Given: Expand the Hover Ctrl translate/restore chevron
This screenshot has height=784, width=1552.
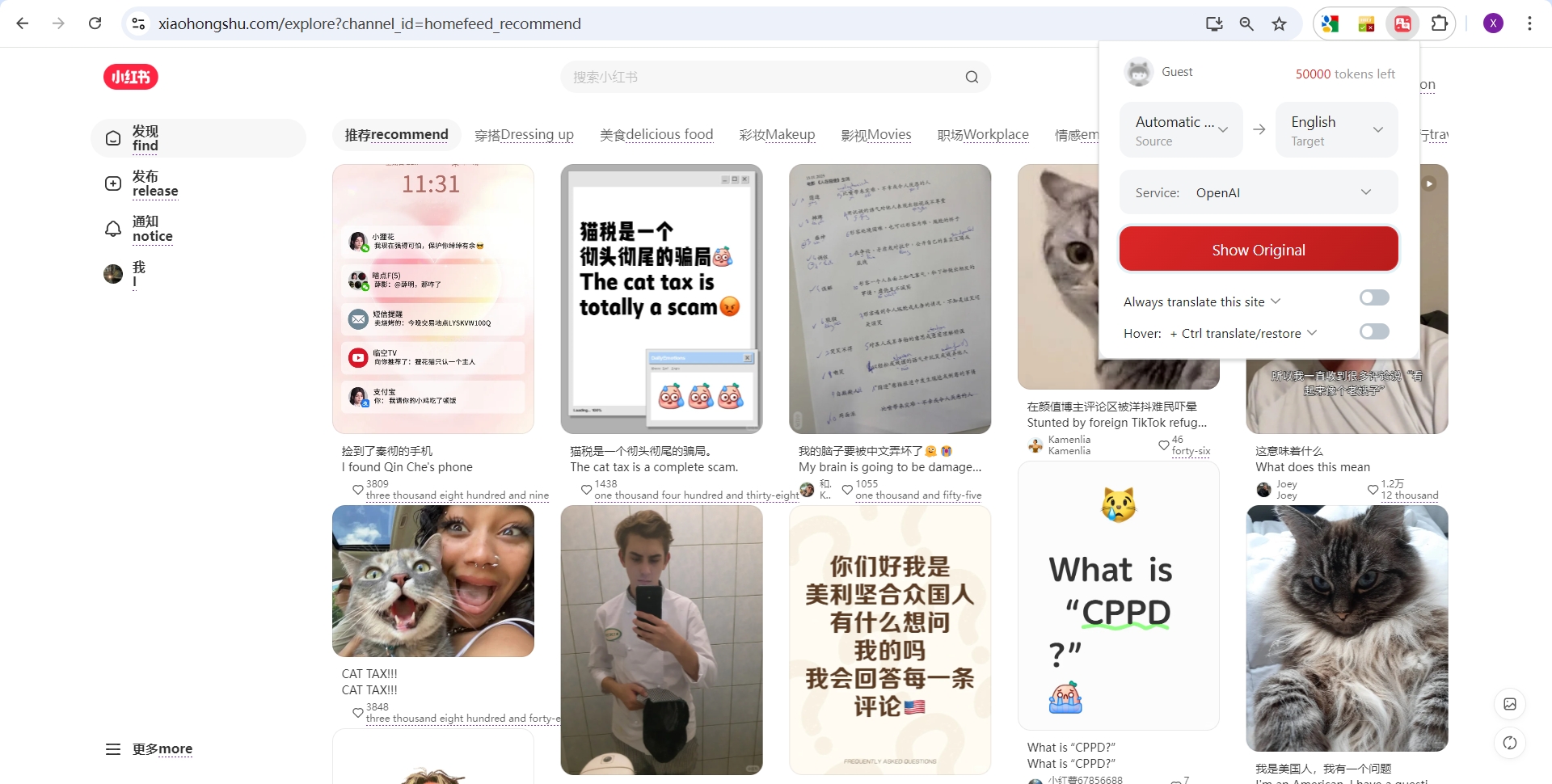Looking at the screenshot, I should [1312, 332].
